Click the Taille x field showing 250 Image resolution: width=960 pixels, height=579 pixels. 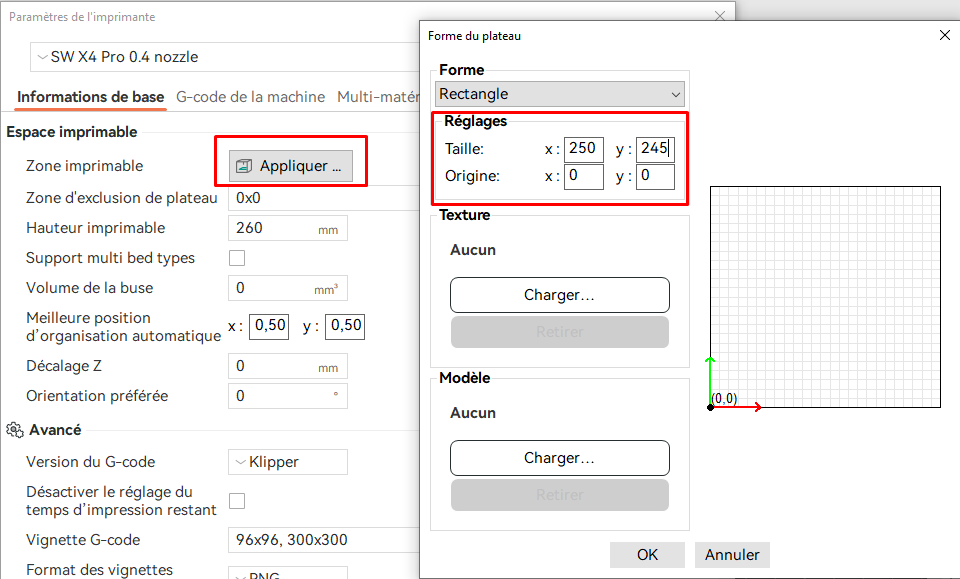[x=583, y=149]
